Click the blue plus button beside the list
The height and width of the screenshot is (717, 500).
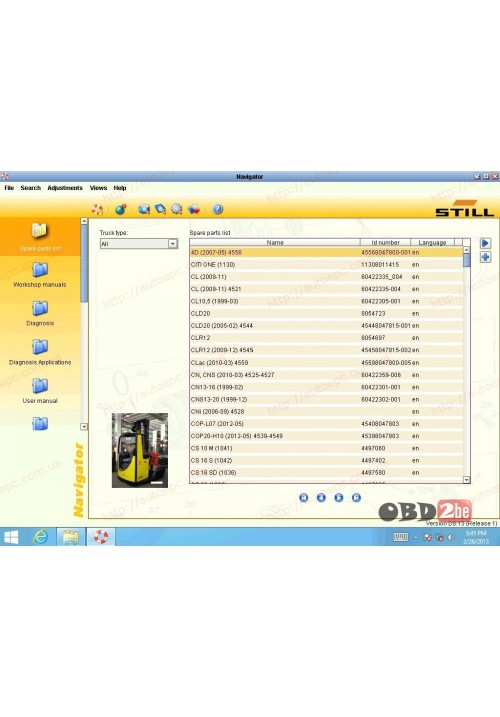tap(485, 257)
